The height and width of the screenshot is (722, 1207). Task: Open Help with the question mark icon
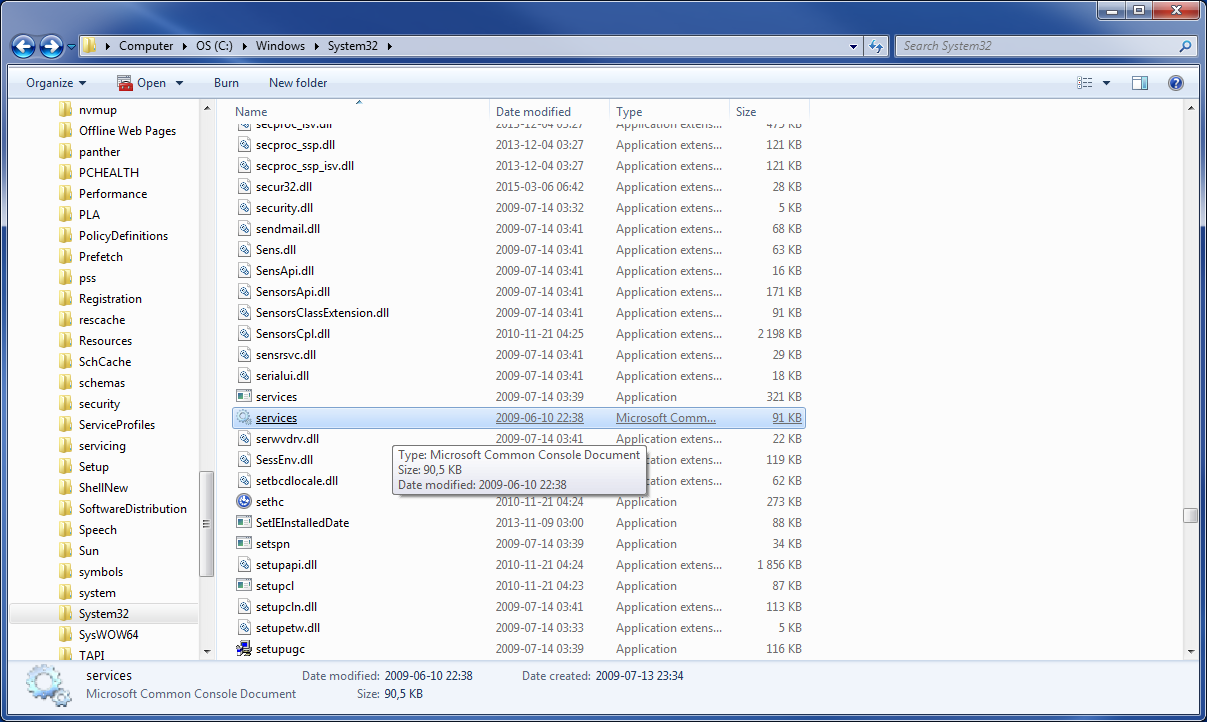(x=1176, y=83)
